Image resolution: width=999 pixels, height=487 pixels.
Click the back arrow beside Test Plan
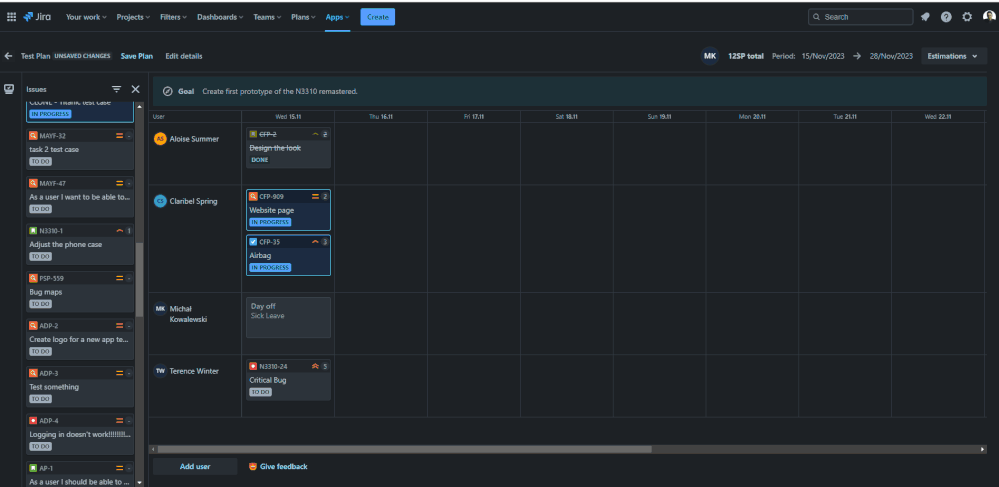[9, 56]
